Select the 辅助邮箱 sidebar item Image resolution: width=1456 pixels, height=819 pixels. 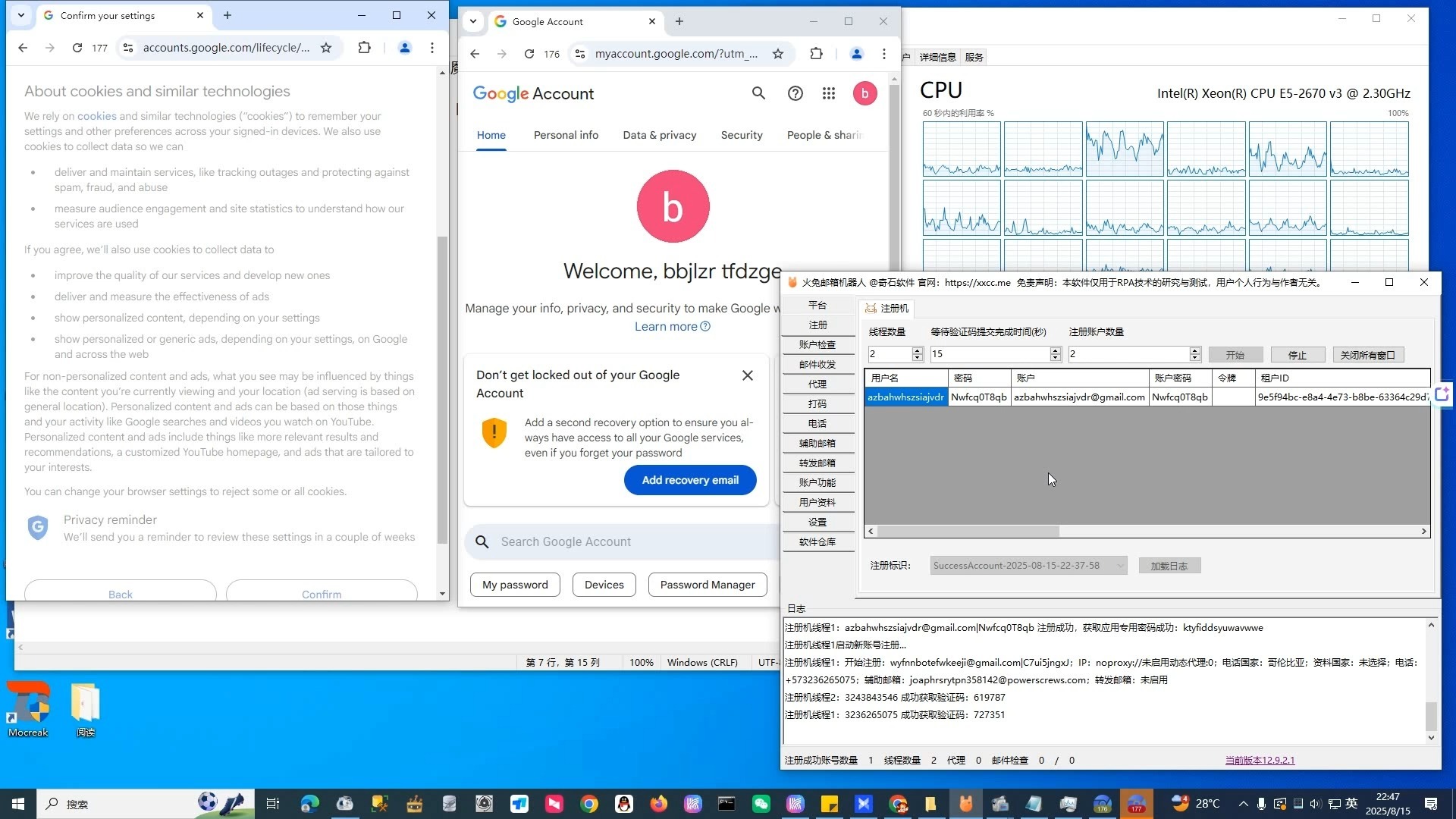817,443
